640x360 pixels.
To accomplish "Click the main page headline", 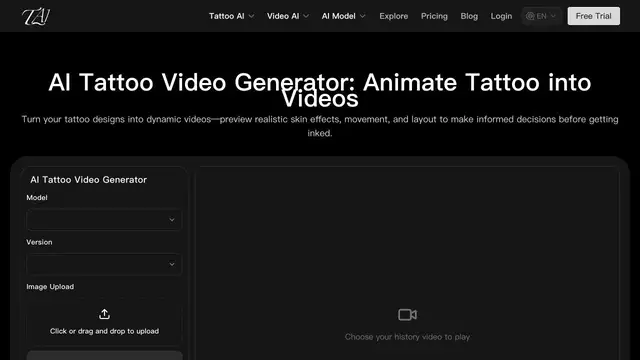I will (320, 90).
